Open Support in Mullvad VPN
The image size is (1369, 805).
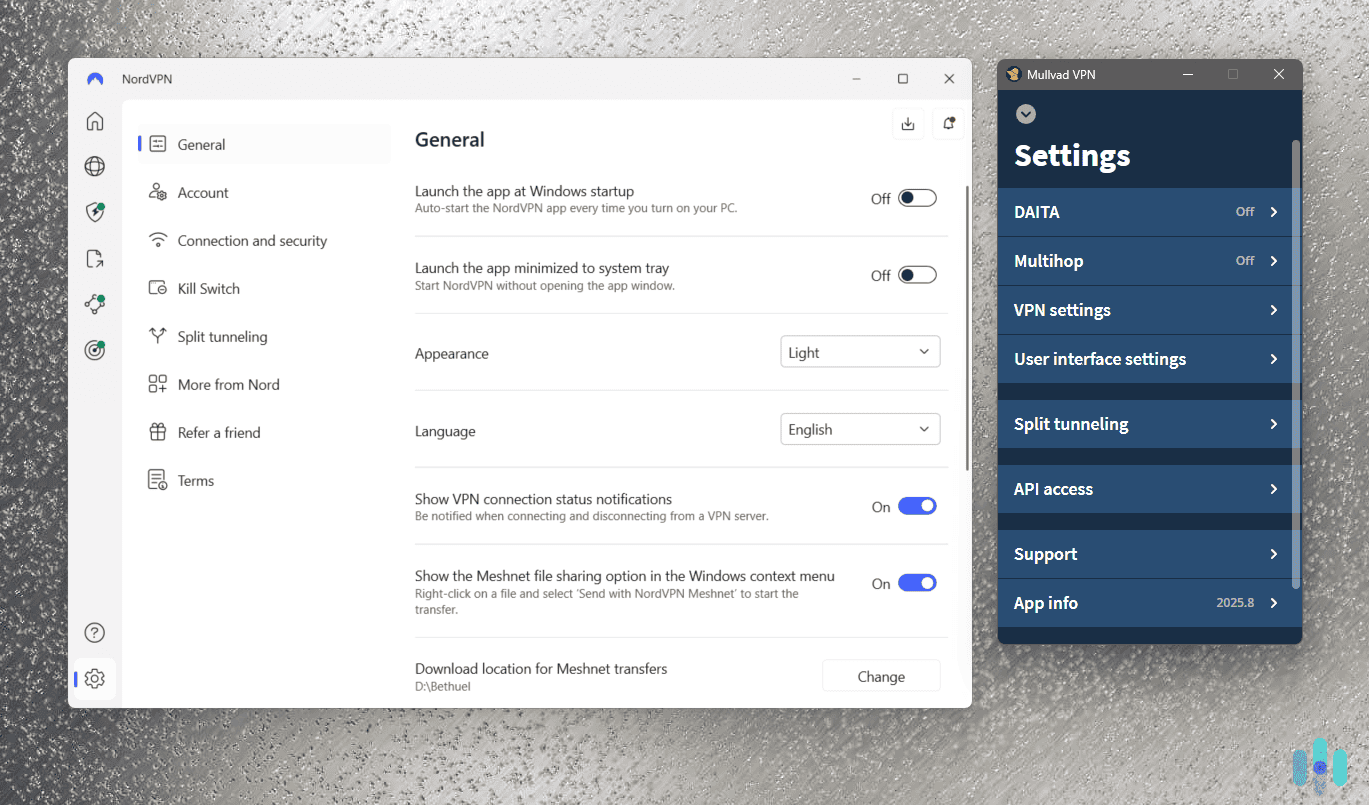[x=1147, y=554]
